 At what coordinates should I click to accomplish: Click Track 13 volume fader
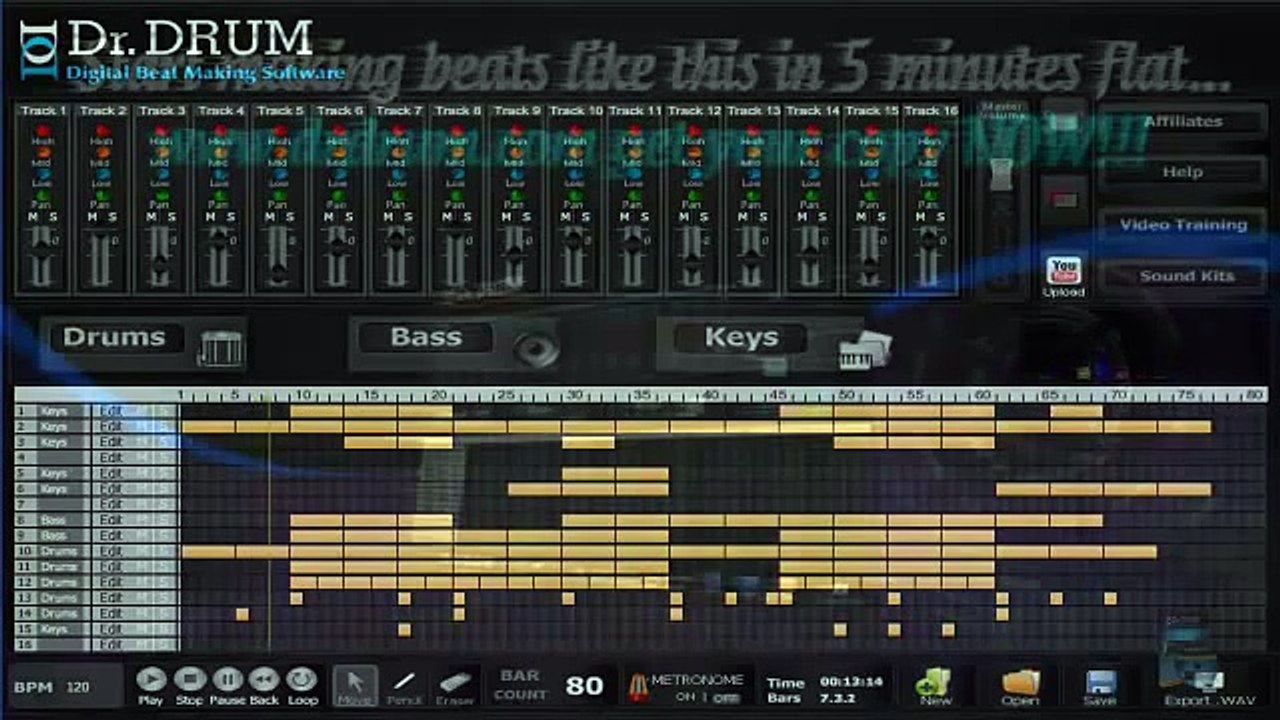click(x=751, y=256)
